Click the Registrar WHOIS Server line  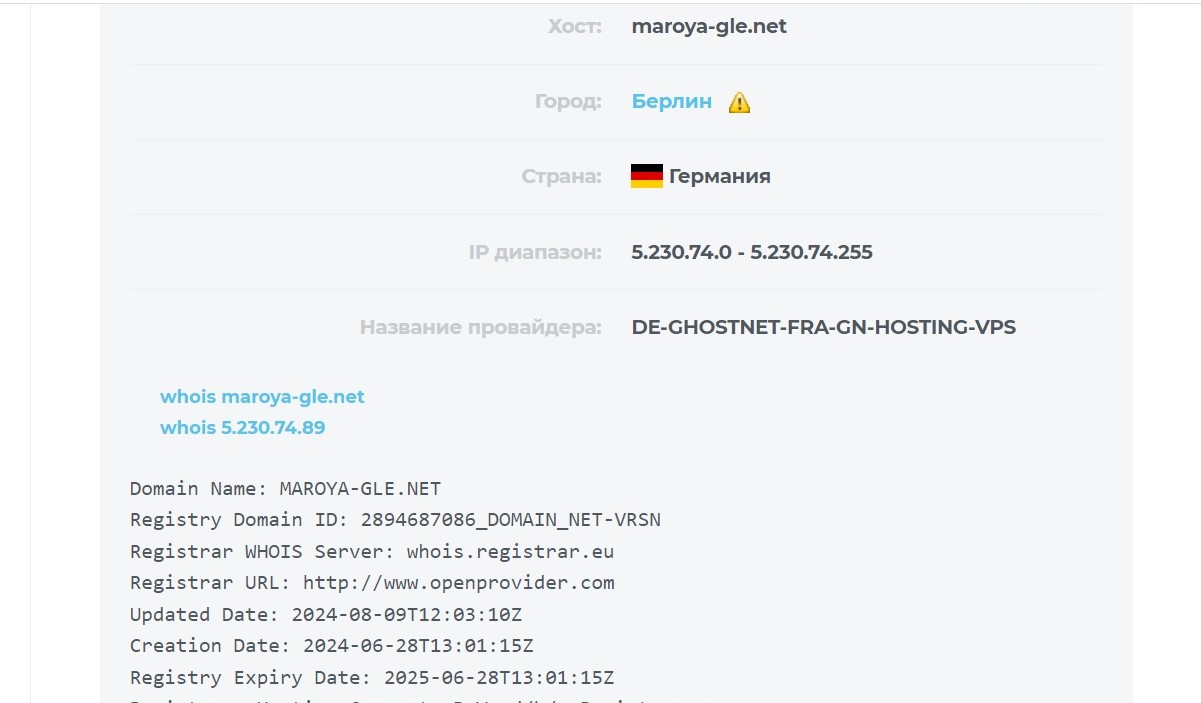(372, 551)
